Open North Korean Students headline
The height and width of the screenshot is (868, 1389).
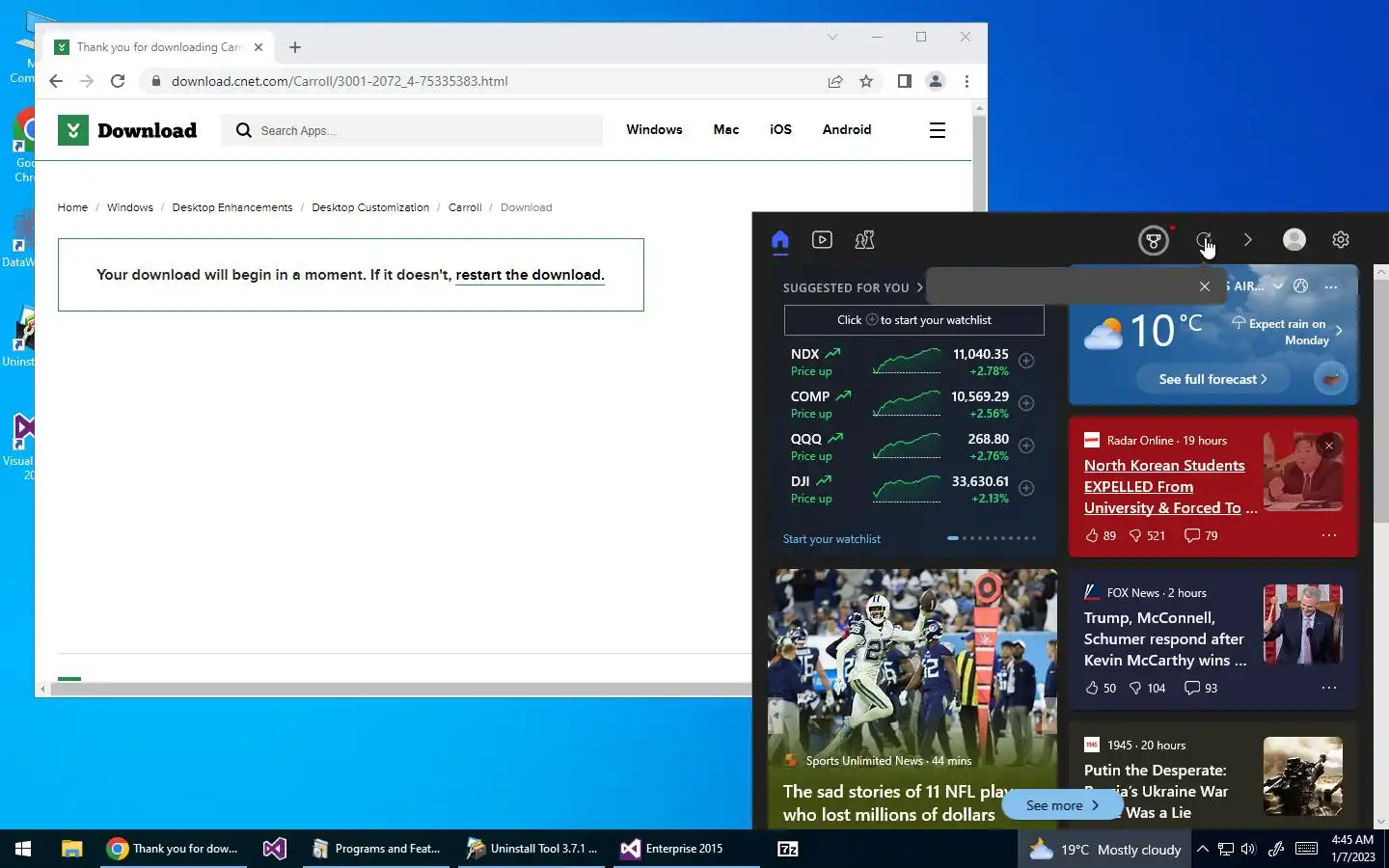click(1170, 487)
